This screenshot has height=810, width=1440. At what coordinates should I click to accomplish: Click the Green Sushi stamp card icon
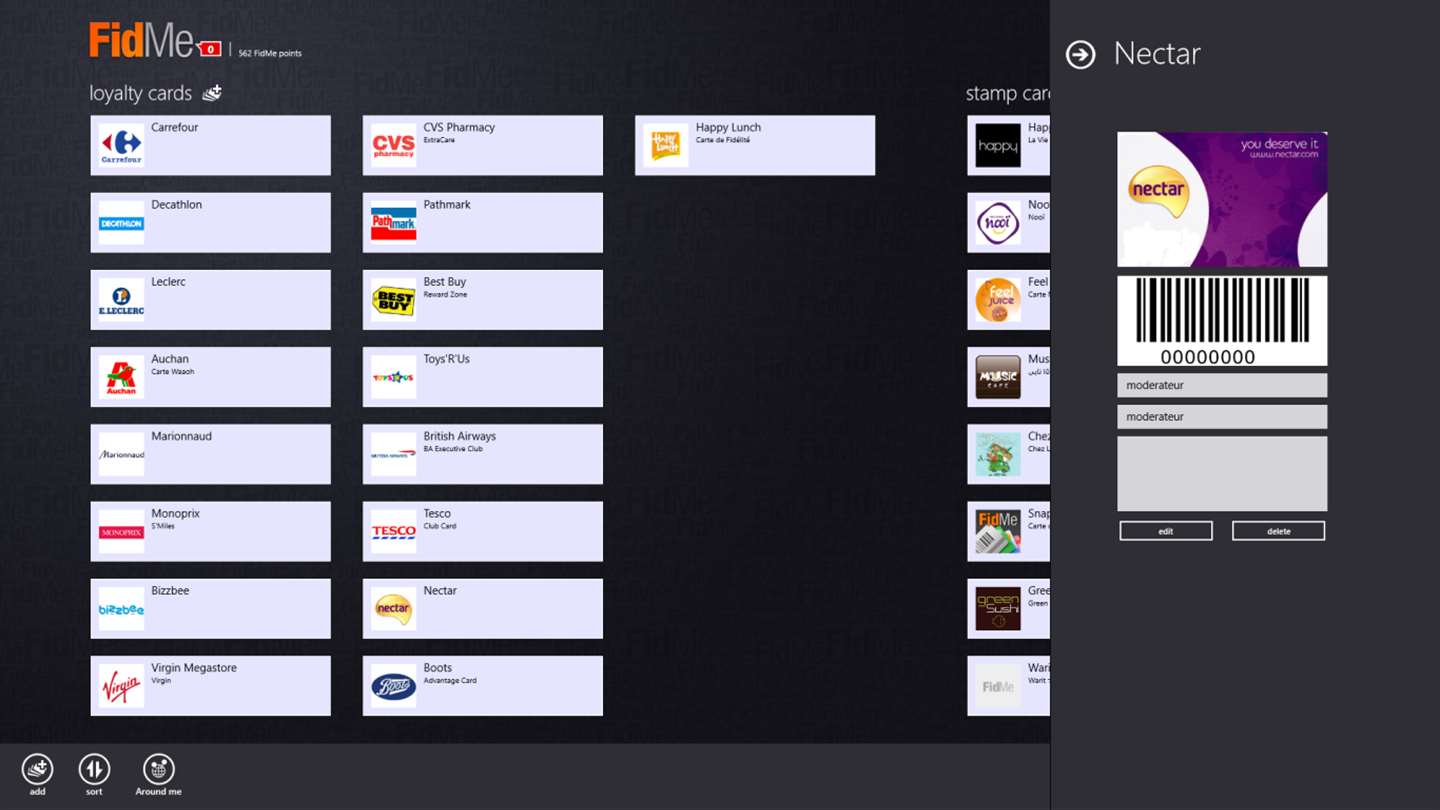point(998,609)
